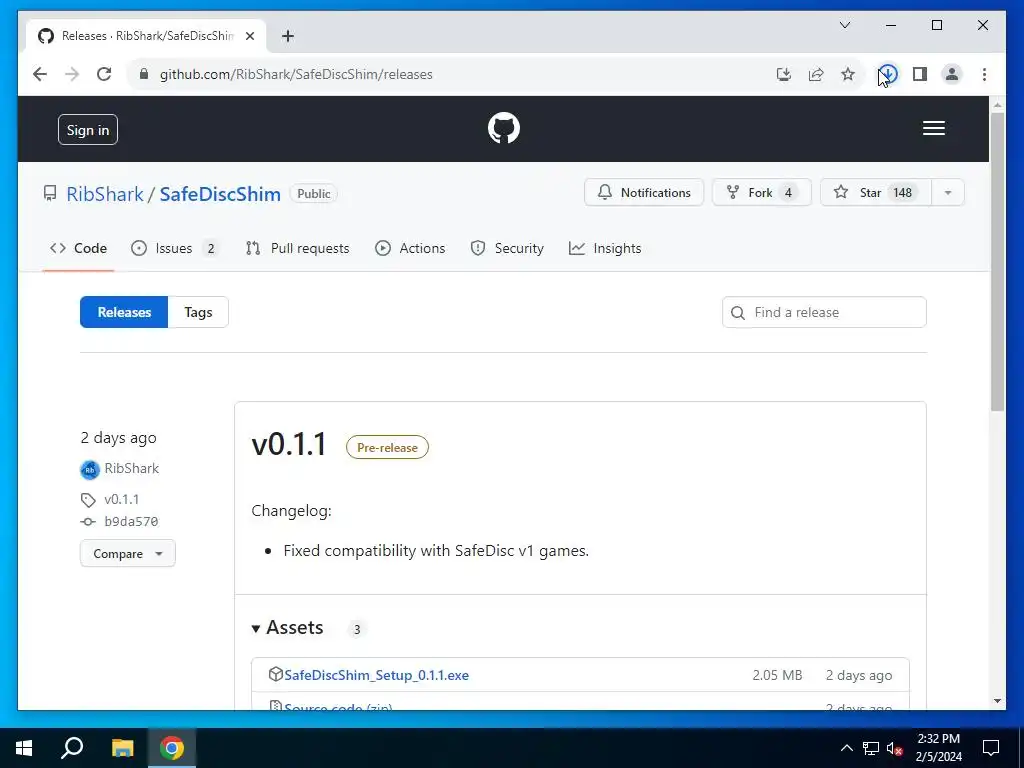1024x768 pixels.
Task: Click the scrollbar down arrow
Action: click(997, 701)
